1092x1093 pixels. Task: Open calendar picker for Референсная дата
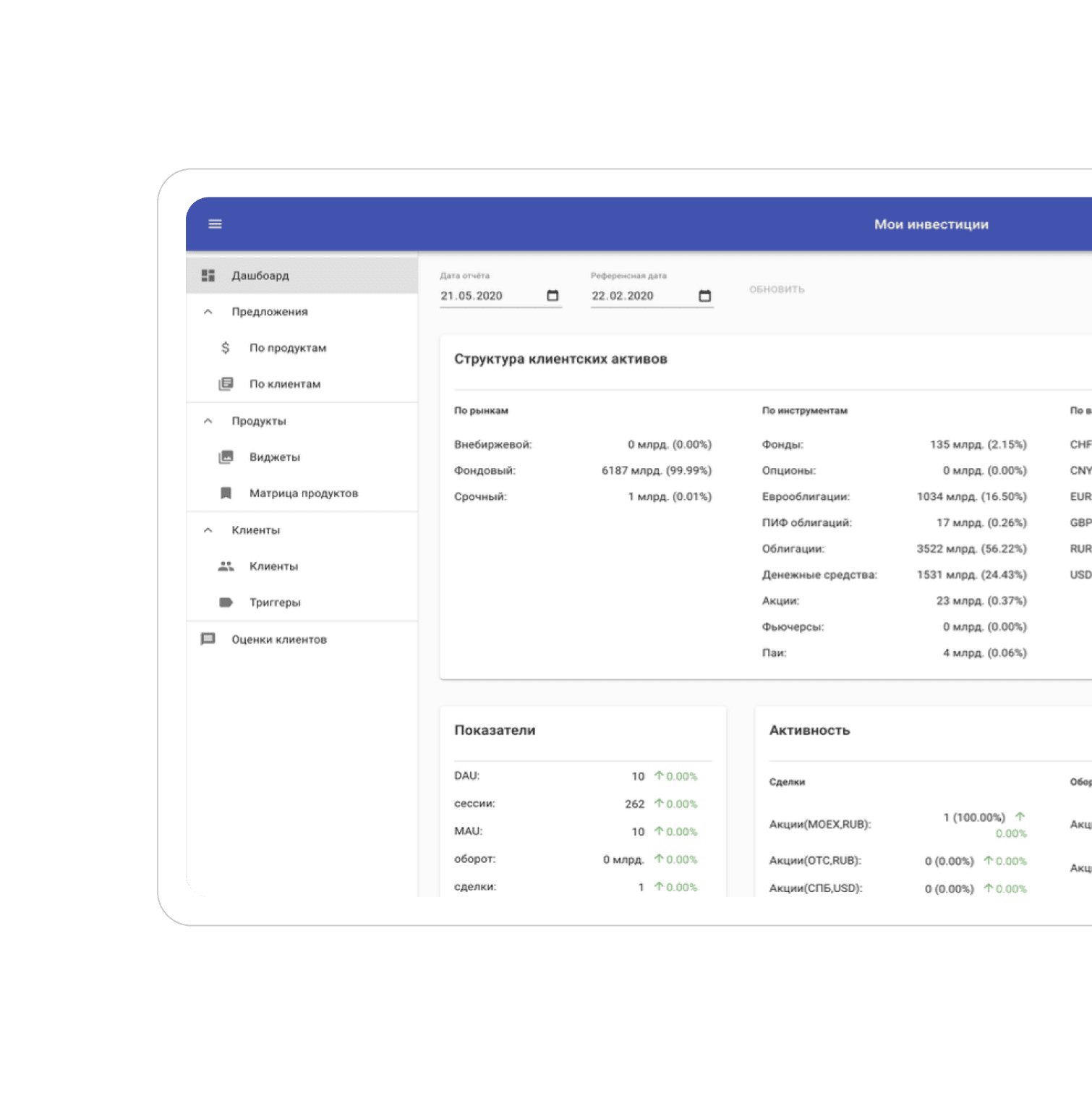(x=704, y=296)
